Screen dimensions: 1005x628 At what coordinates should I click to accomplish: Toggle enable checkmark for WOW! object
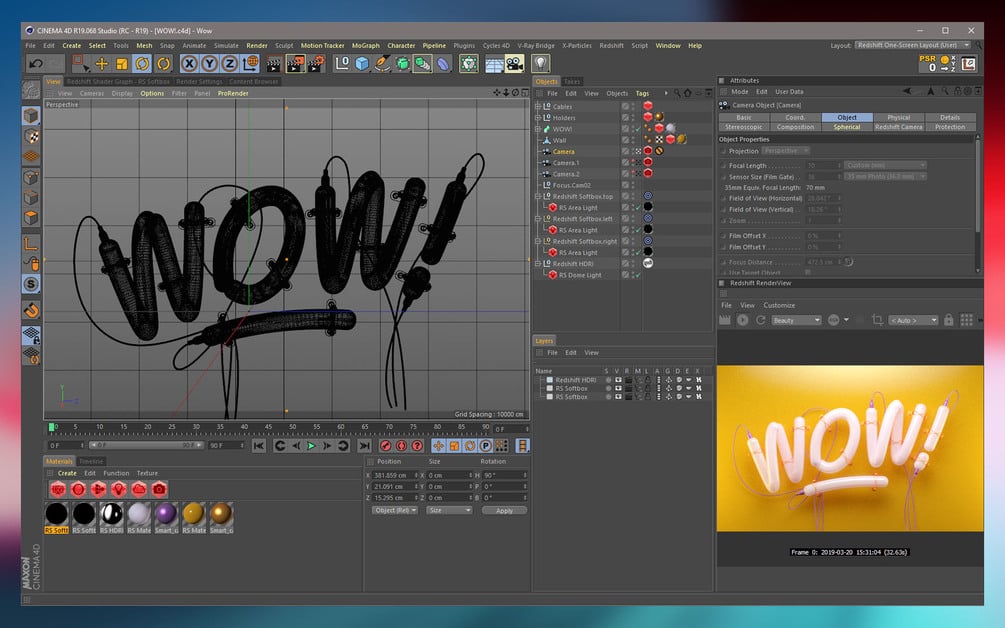pyautogui.click(x=638, y=129)
